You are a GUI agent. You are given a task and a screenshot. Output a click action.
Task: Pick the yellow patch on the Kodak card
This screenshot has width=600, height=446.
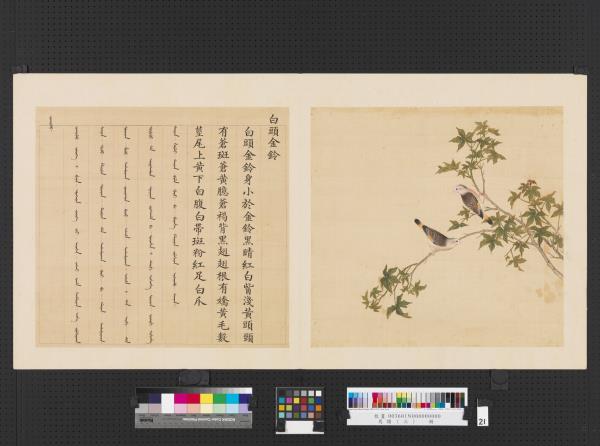206,399
